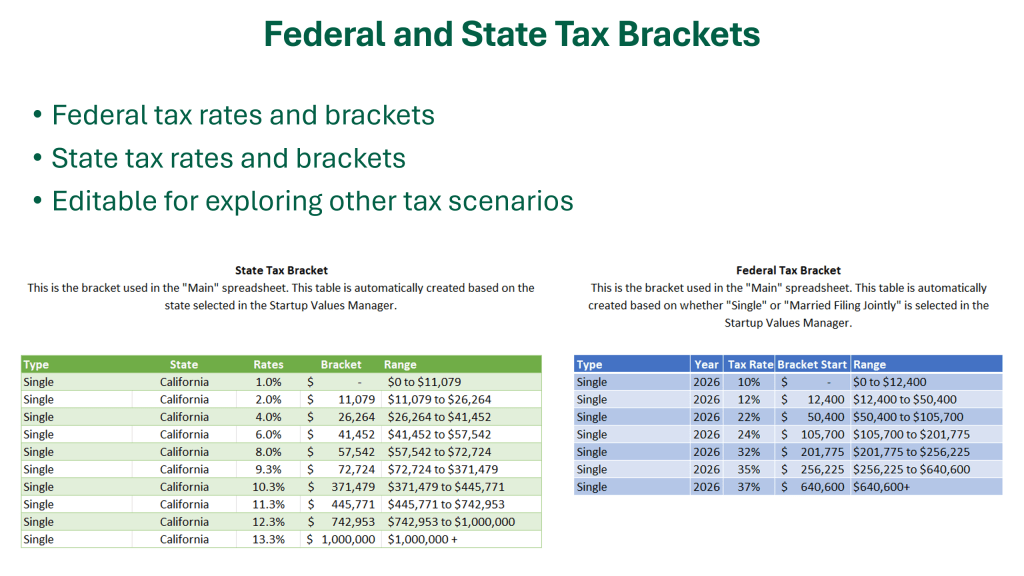Click the "$0 to $11,079" range cell
Viewport: 1024px width, 576px height.
(424, 382)
